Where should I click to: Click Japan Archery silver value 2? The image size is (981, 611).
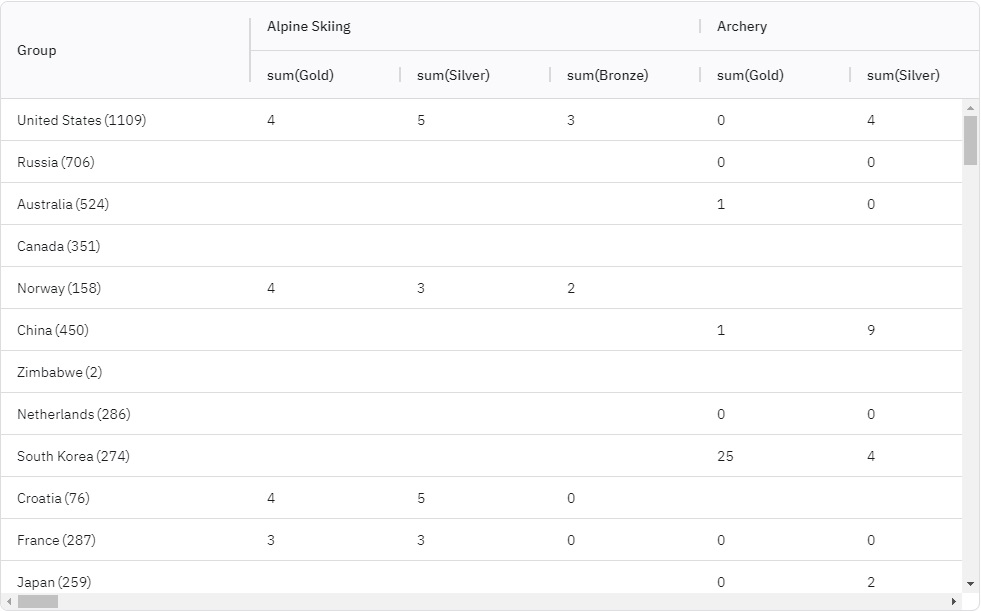click(871, 582)
